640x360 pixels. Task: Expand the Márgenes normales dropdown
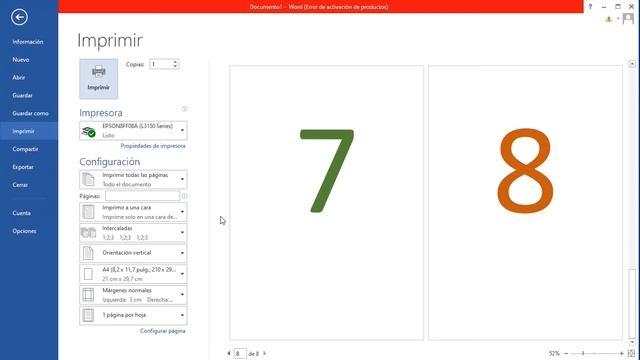133,295
